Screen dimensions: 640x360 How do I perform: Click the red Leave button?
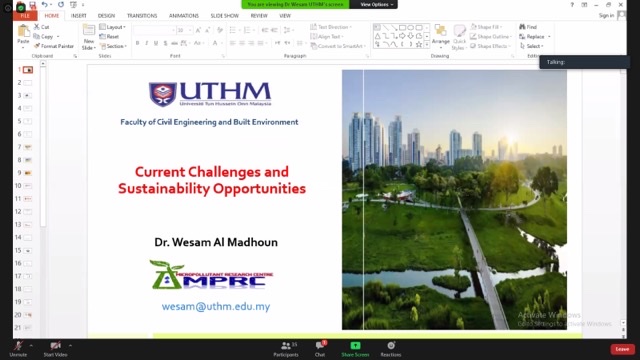622,349
